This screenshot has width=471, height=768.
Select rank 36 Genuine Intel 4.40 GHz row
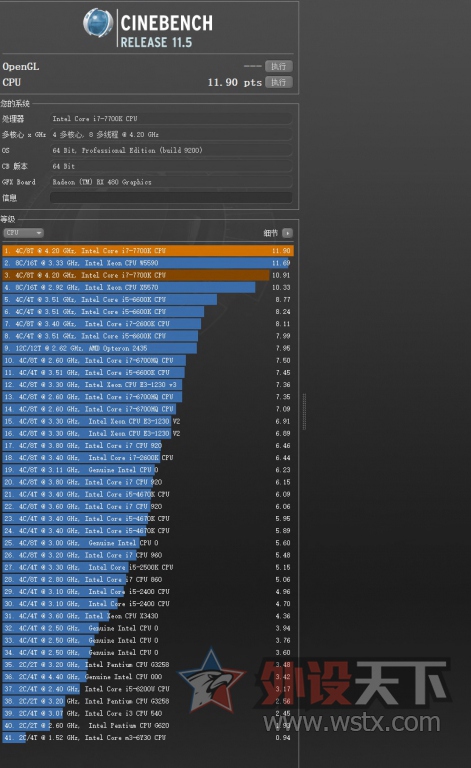tap(148, 677)
